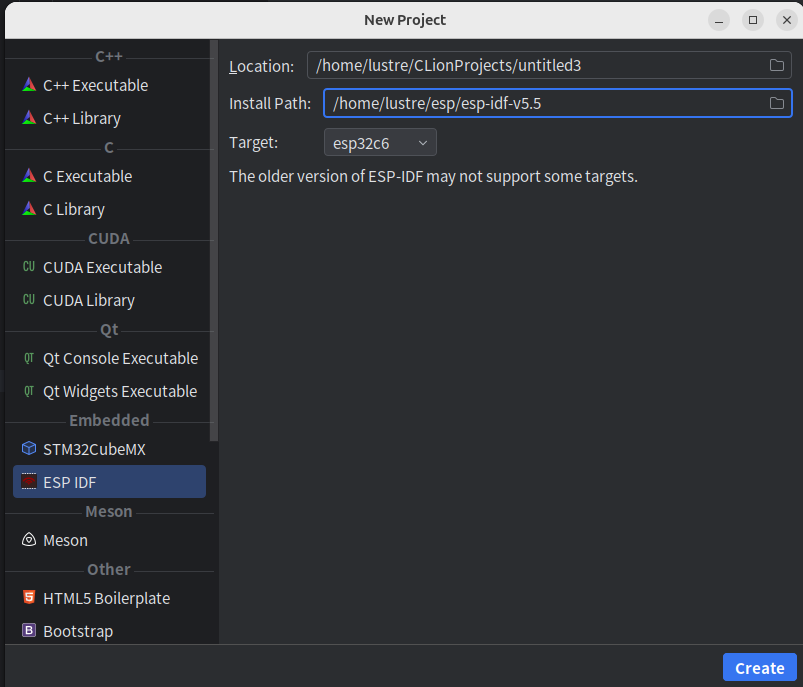Choose C Executable project type
This screenshot has width=803, height=687.
[87, 176]
